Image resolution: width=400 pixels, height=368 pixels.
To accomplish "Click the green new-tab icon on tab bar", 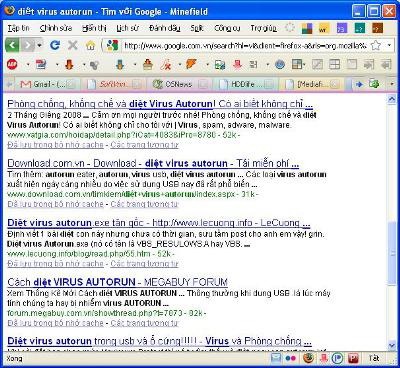I will (x=374, y=84).
